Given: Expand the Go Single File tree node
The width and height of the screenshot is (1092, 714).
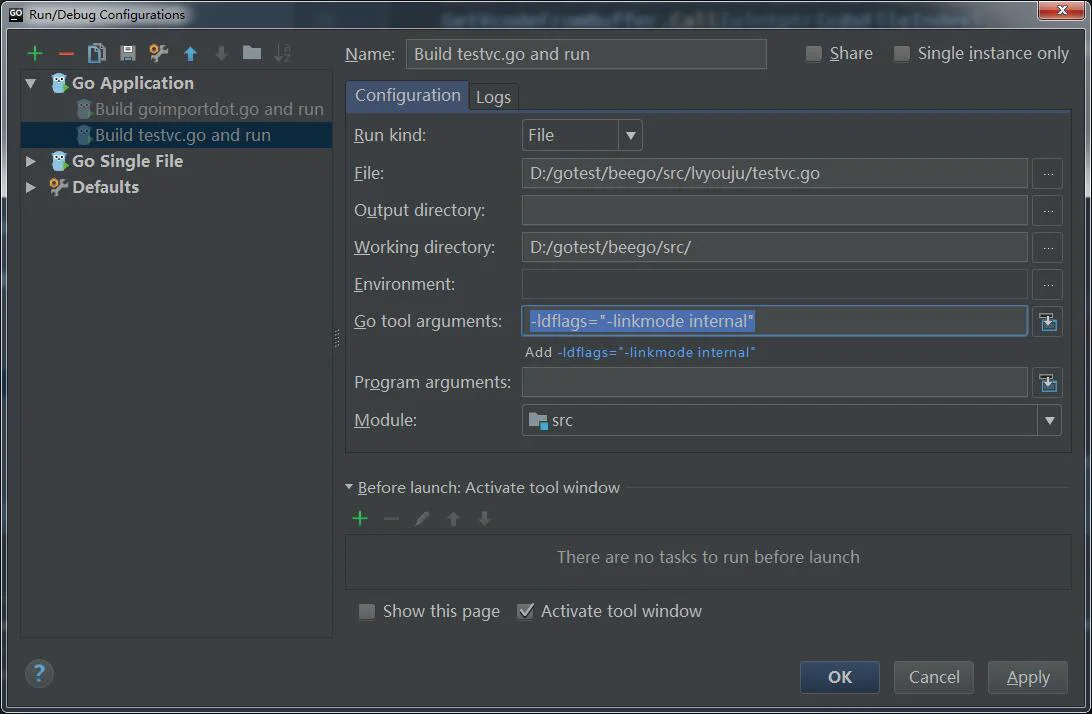Looking at the screenshot, I should coord(31,161).
